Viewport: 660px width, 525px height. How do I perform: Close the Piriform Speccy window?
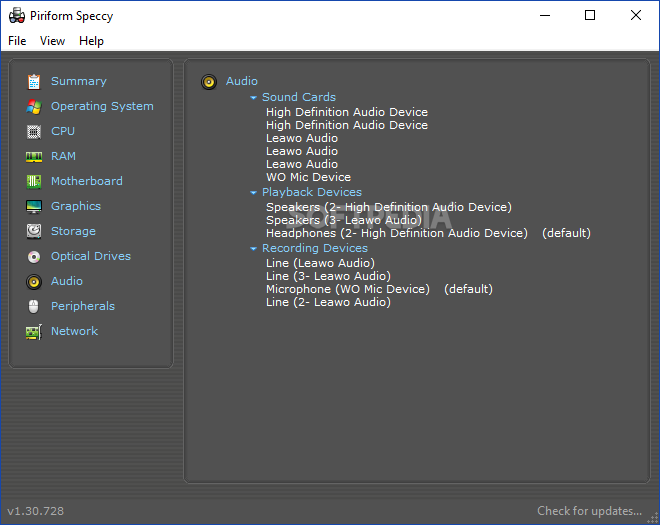click(636, 16)
